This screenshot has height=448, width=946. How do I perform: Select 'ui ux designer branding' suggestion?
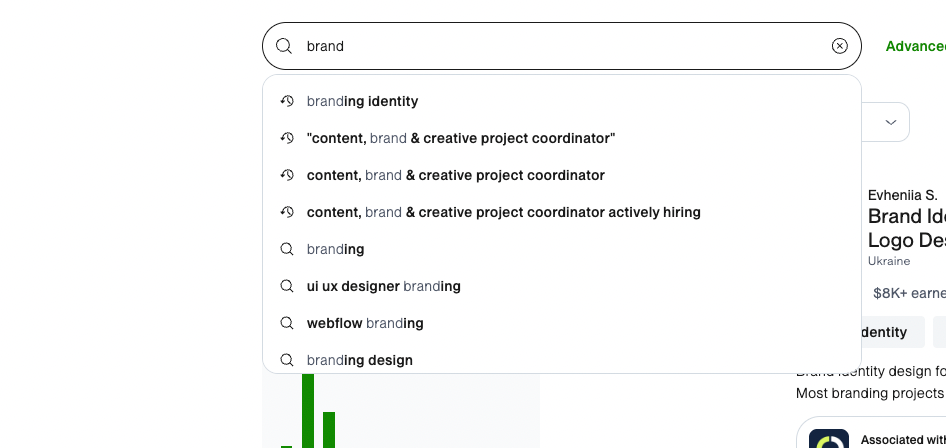click(562, 286)
